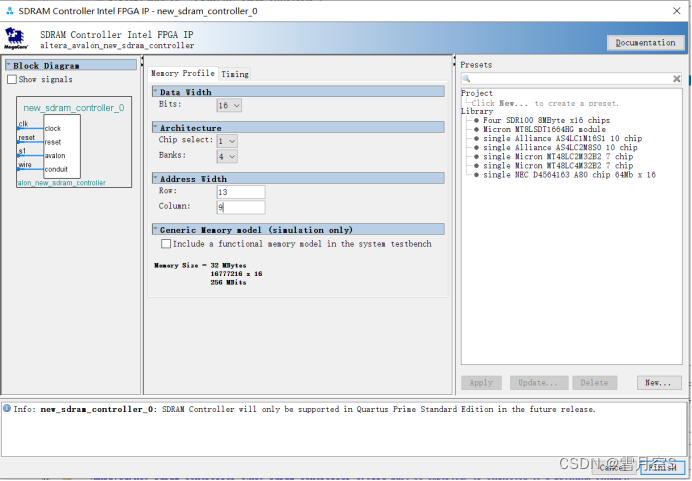Image resolution: width=692 pixels, height=481 pixels.
Task: Click the wire conduit port in diagram
Action: [x=25, y=165]
